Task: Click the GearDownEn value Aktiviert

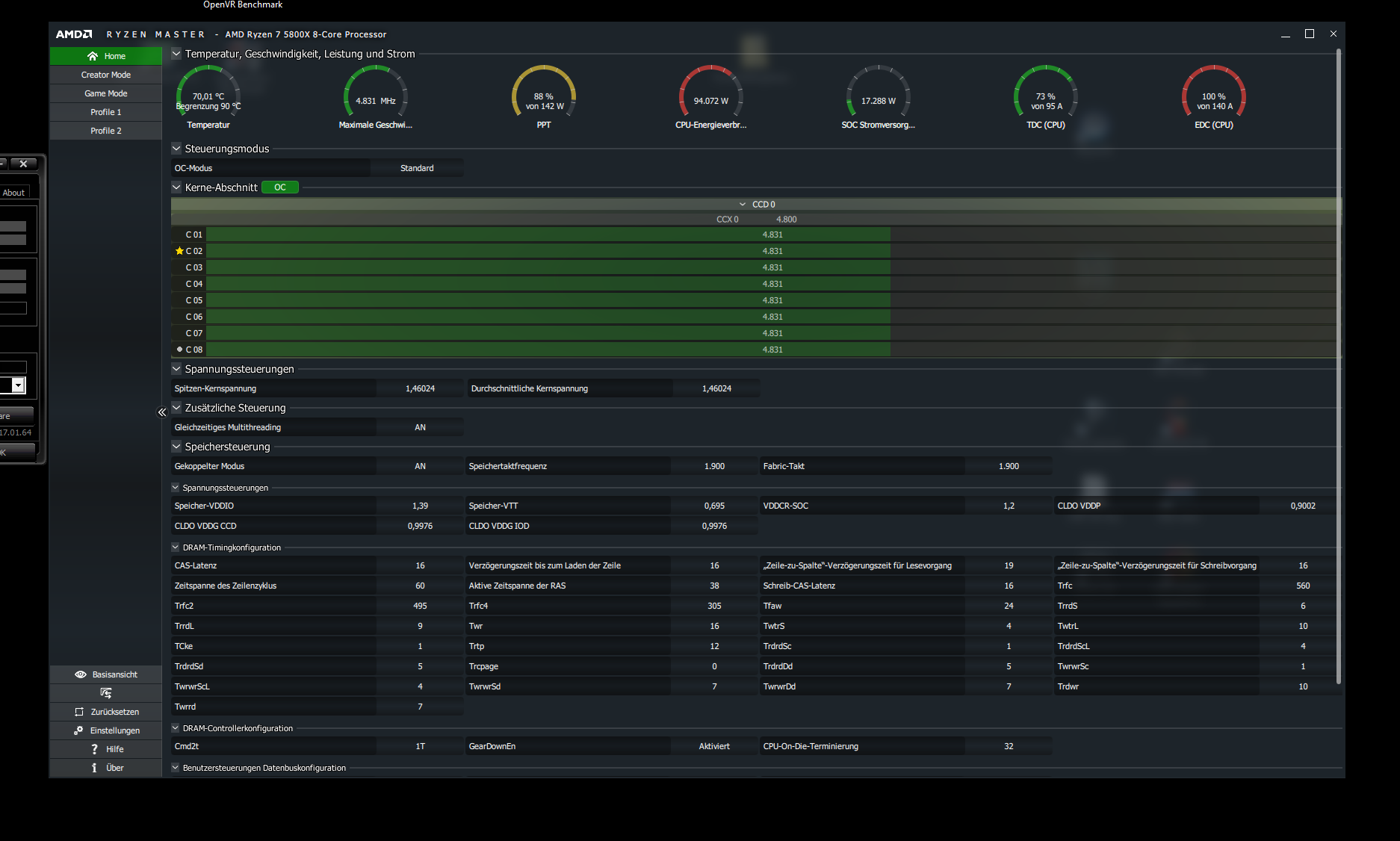Action: click(714, 746)
